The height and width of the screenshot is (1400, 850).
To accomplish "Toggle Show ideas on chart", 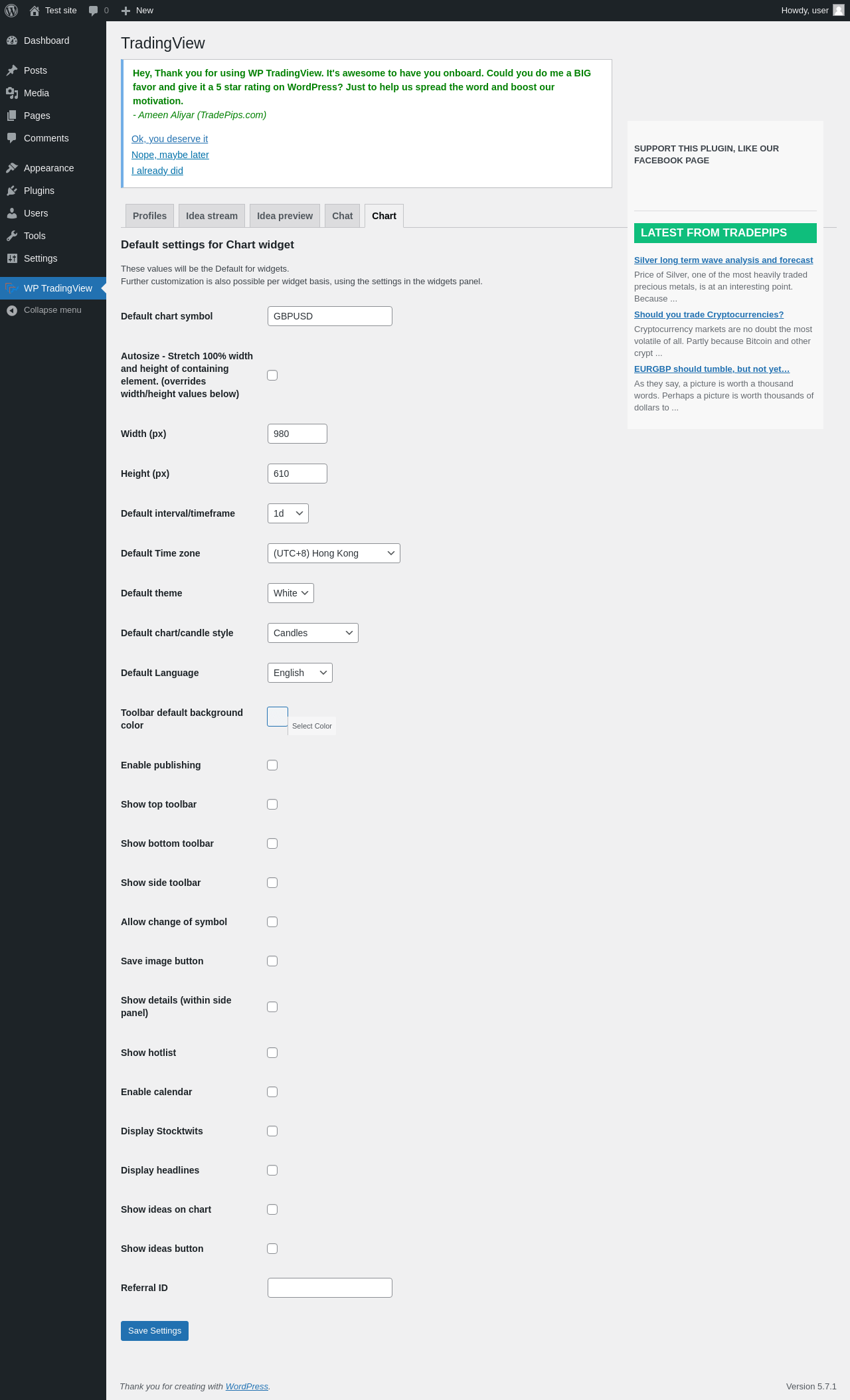I will click(x=272, y=1209).
